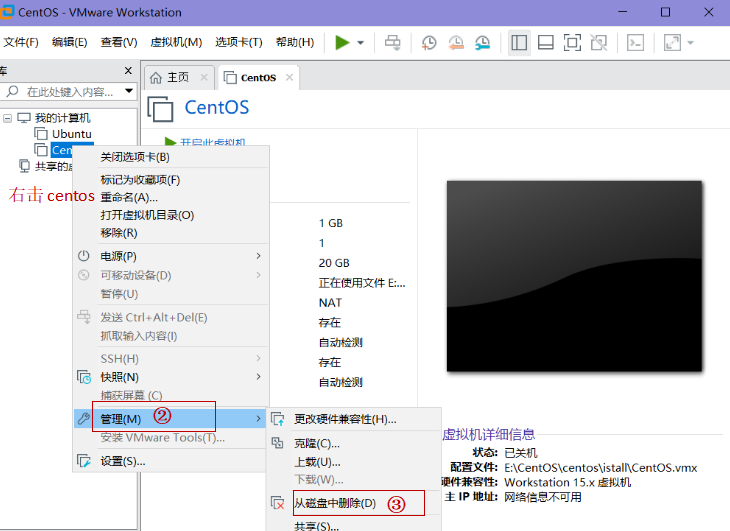
Task: Choose 设置(S)... in context menu
Action: click(x=171, y=461)
